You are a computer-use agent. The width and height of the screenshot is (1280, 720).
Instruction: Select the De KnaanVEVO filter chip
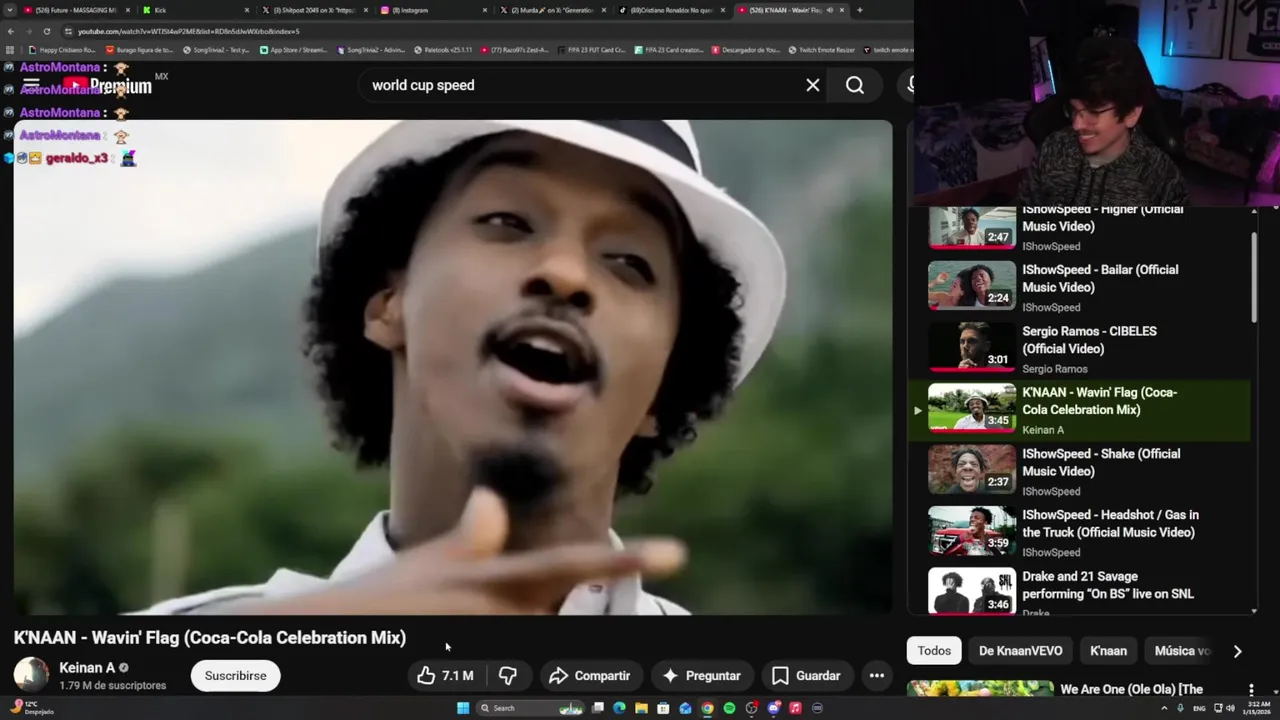pyautogui.click(x=1021, y=651)
